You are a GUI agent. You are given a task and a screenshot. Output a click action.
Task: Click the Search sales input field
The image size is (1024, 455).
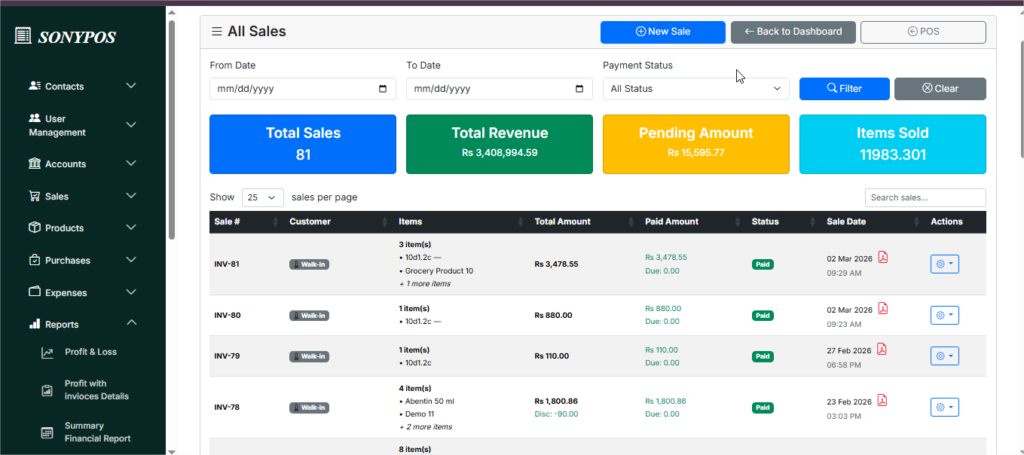point(924,198)
